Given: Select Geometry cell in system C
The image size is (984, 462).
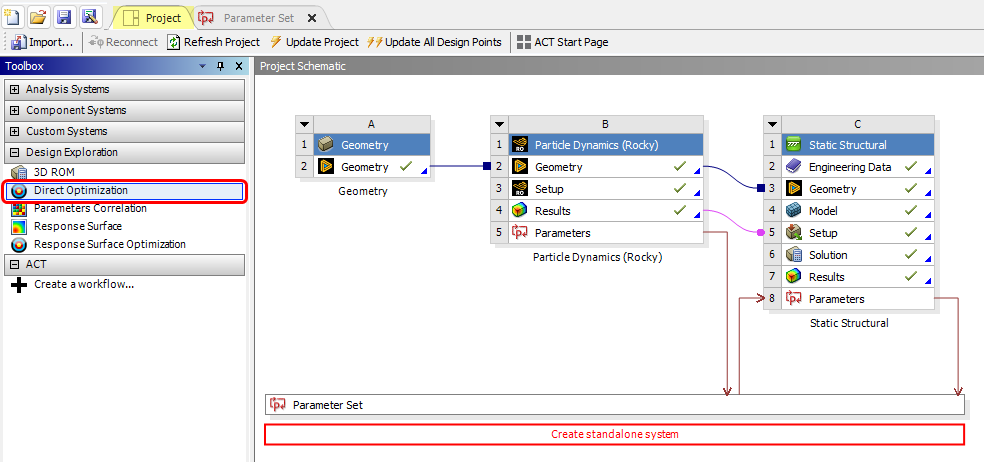Looking at the screenshot, I should pyautogui.click(x=858, y=189).
